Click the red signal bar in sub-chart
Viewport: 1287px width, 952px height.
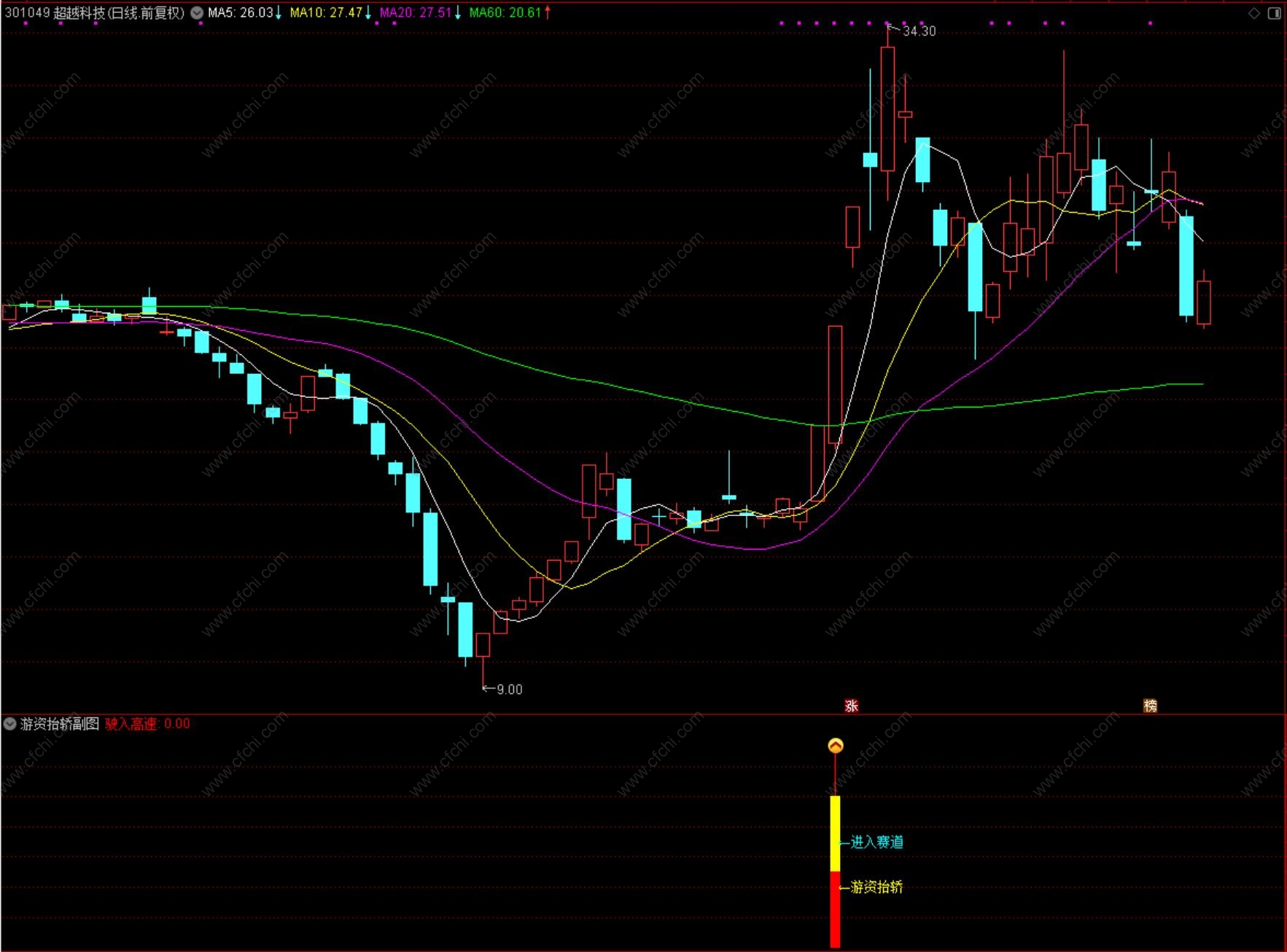click(x=836, y=910)
